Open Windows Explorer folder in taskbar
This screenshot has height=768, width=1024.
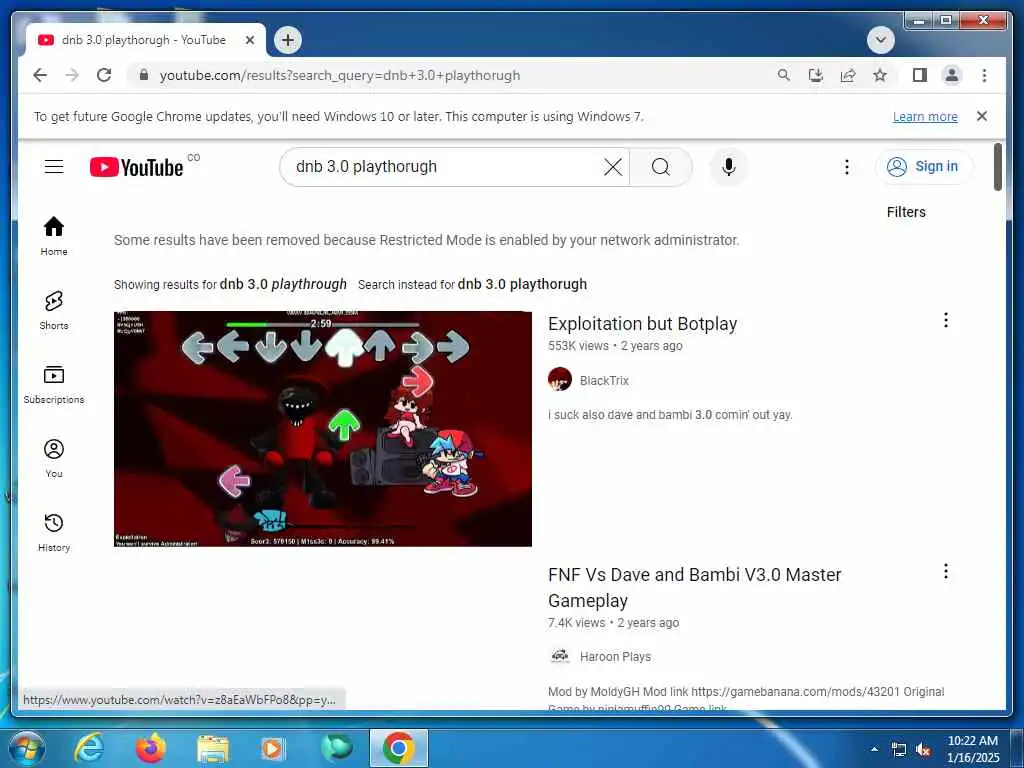coord(213,749)
